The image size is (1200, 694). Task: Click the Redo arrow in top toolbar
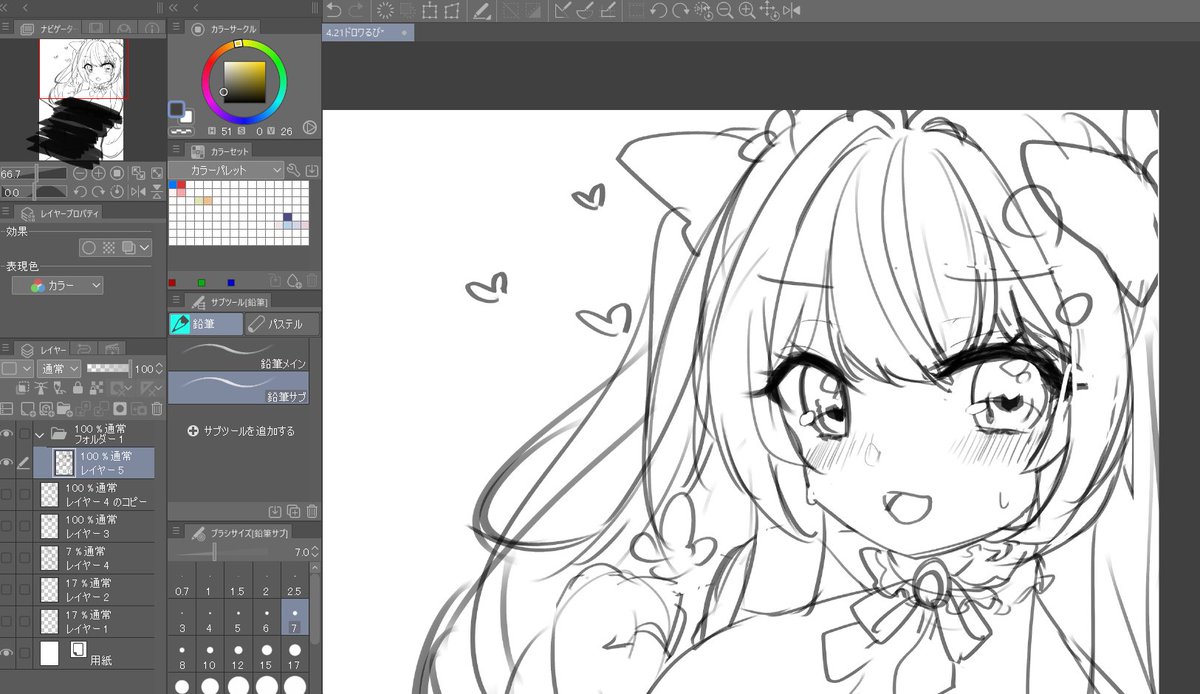(357, 10)
